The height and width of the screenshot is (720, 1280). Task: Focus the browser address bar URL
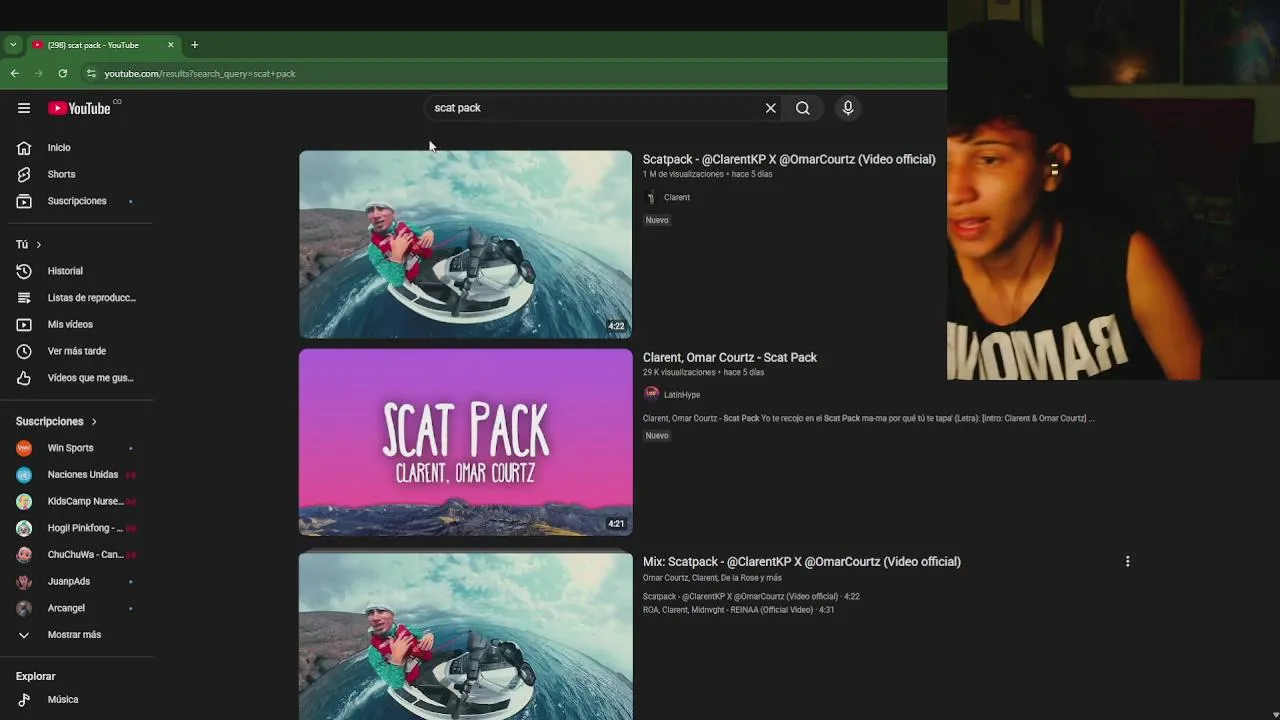point(200,74)
